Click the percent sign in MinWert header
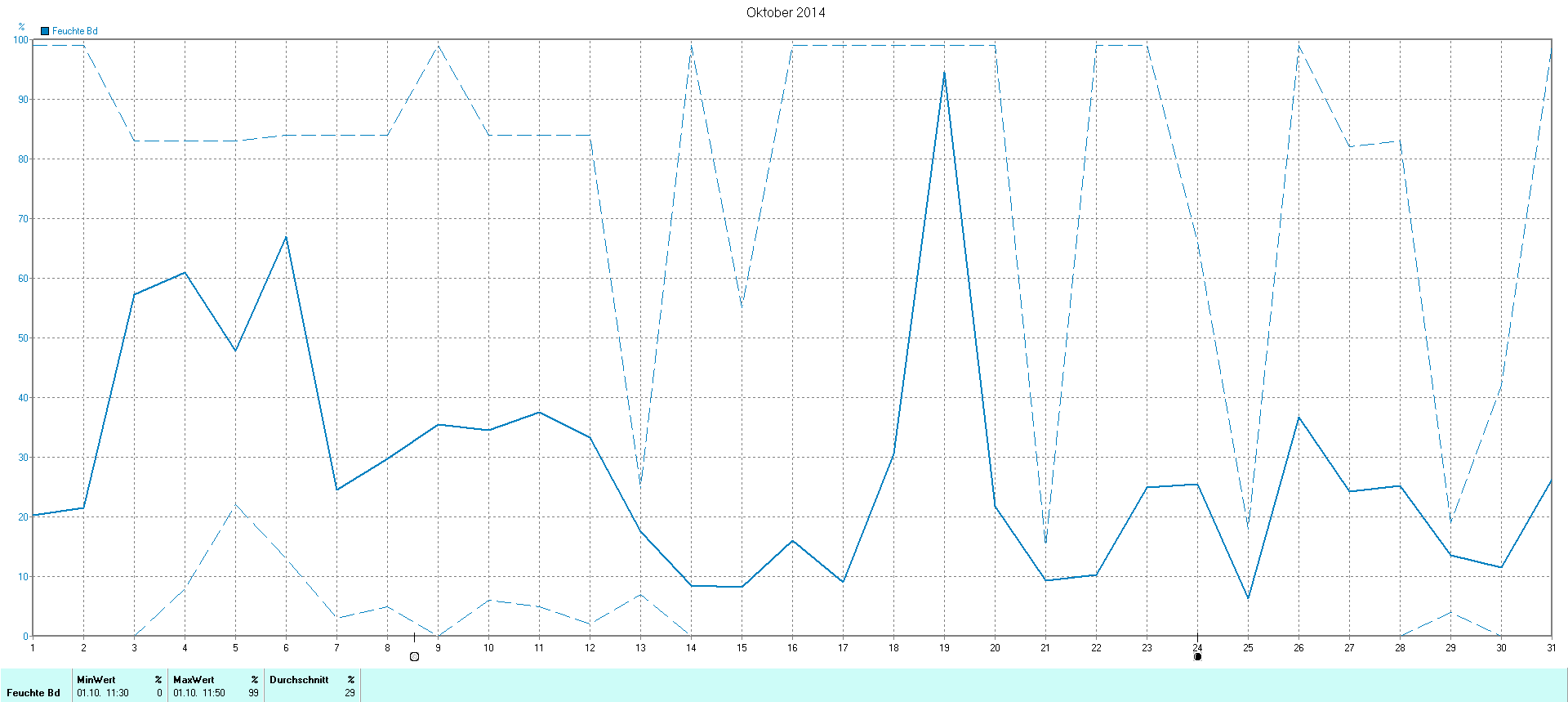Screen dimensions: 1568x702 (x=158, y=679)
